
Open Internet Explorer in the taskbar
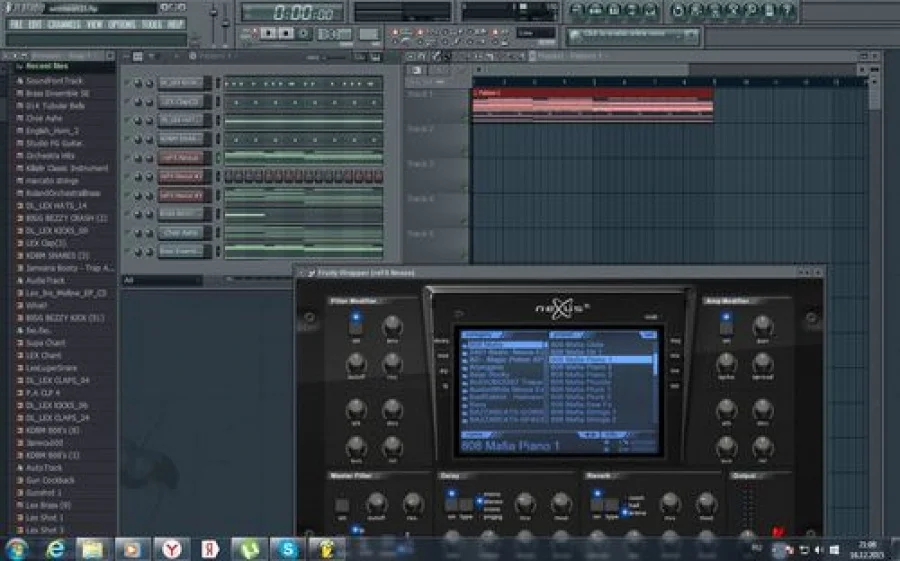click(x=55, y=548)
